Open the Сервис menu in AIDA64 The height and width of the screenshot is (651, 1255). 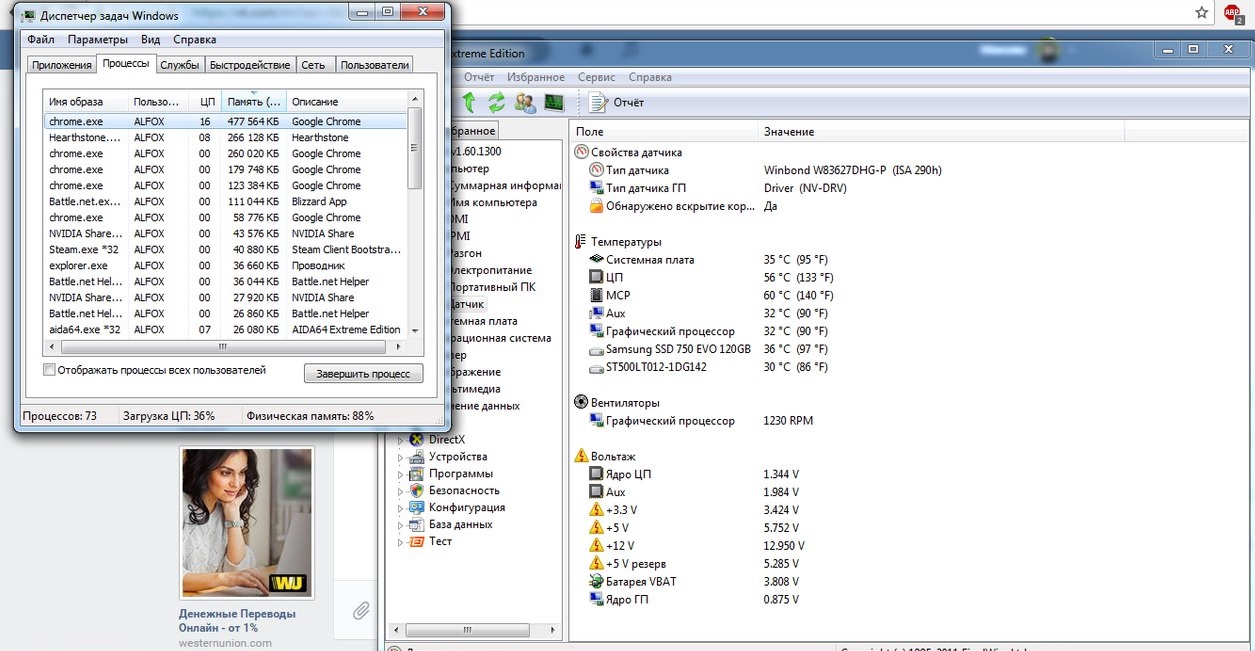tap(597, 77)
